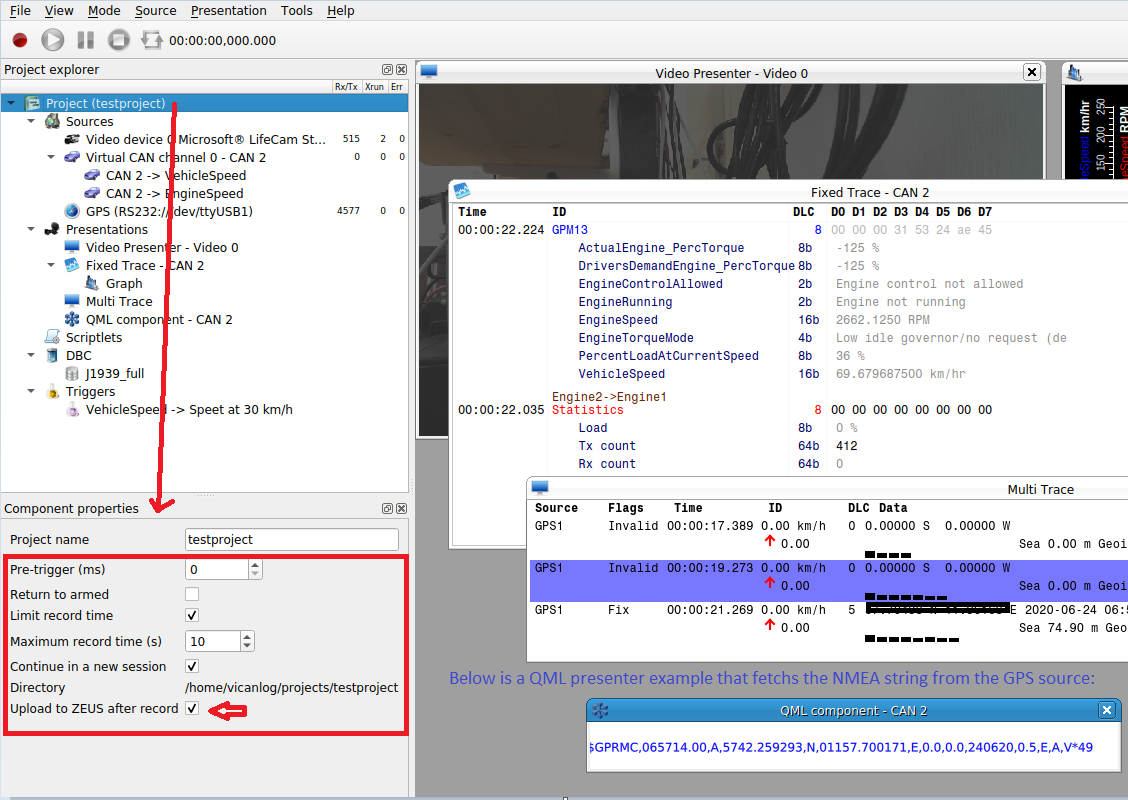
Task: Collapse the Project (testproject) tree node
Action: click(x=11, y=104)
